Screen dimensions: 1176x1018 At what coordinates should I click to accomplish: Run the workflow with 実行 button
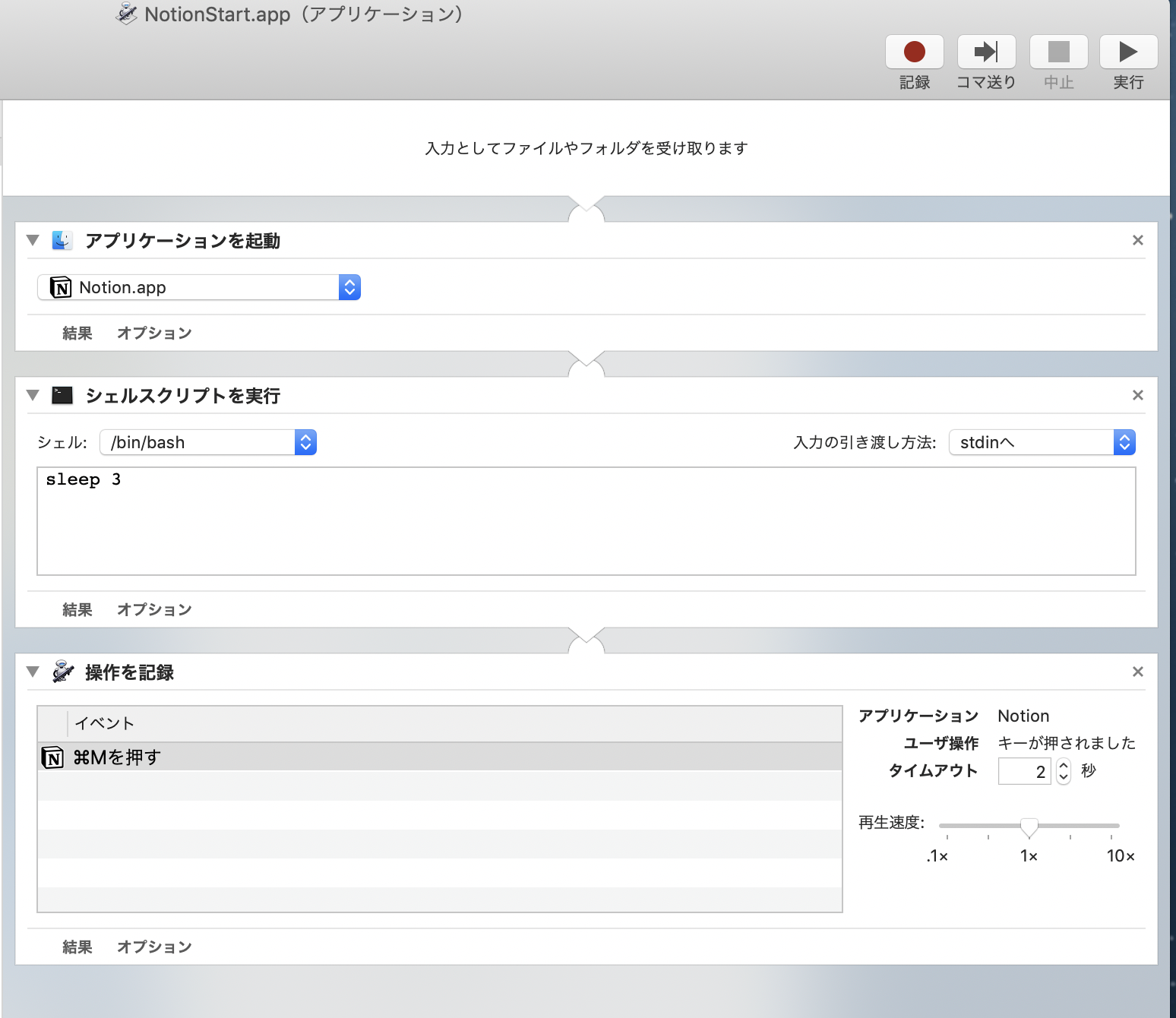click(x=1128, y=52)
